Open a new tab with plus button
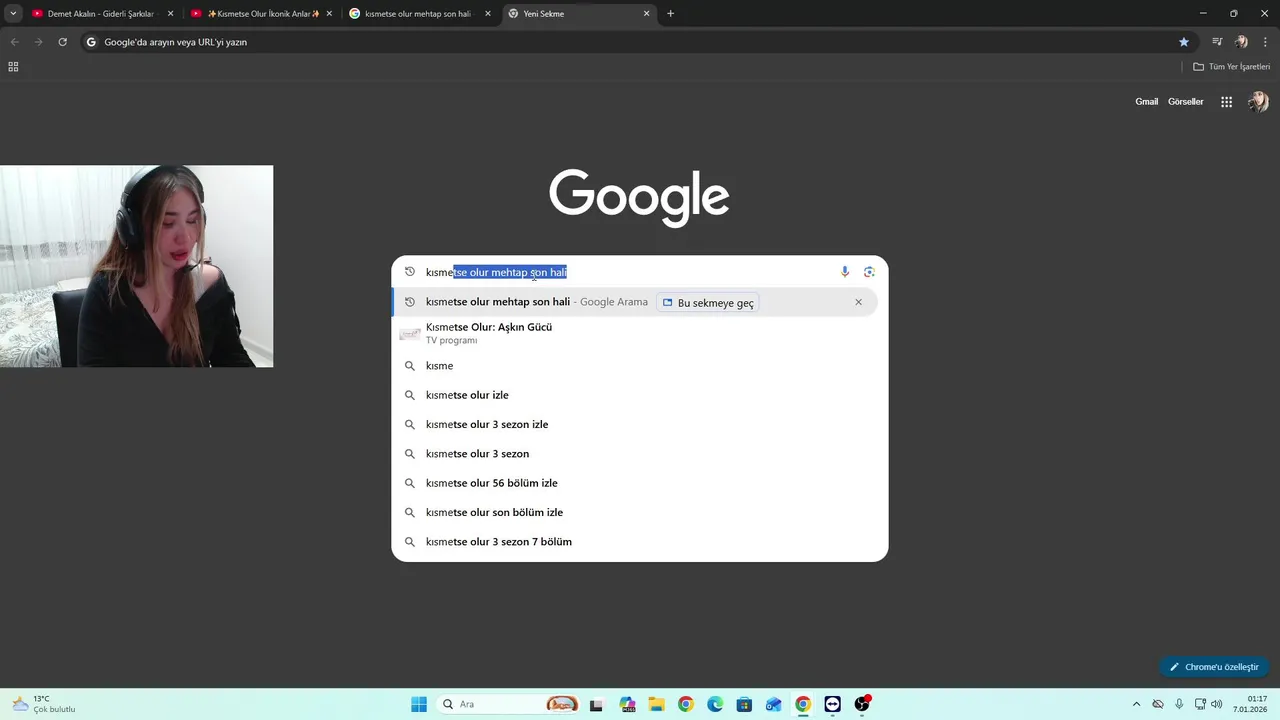Screen dimensions: 1280x720 [x=670, y=14]
